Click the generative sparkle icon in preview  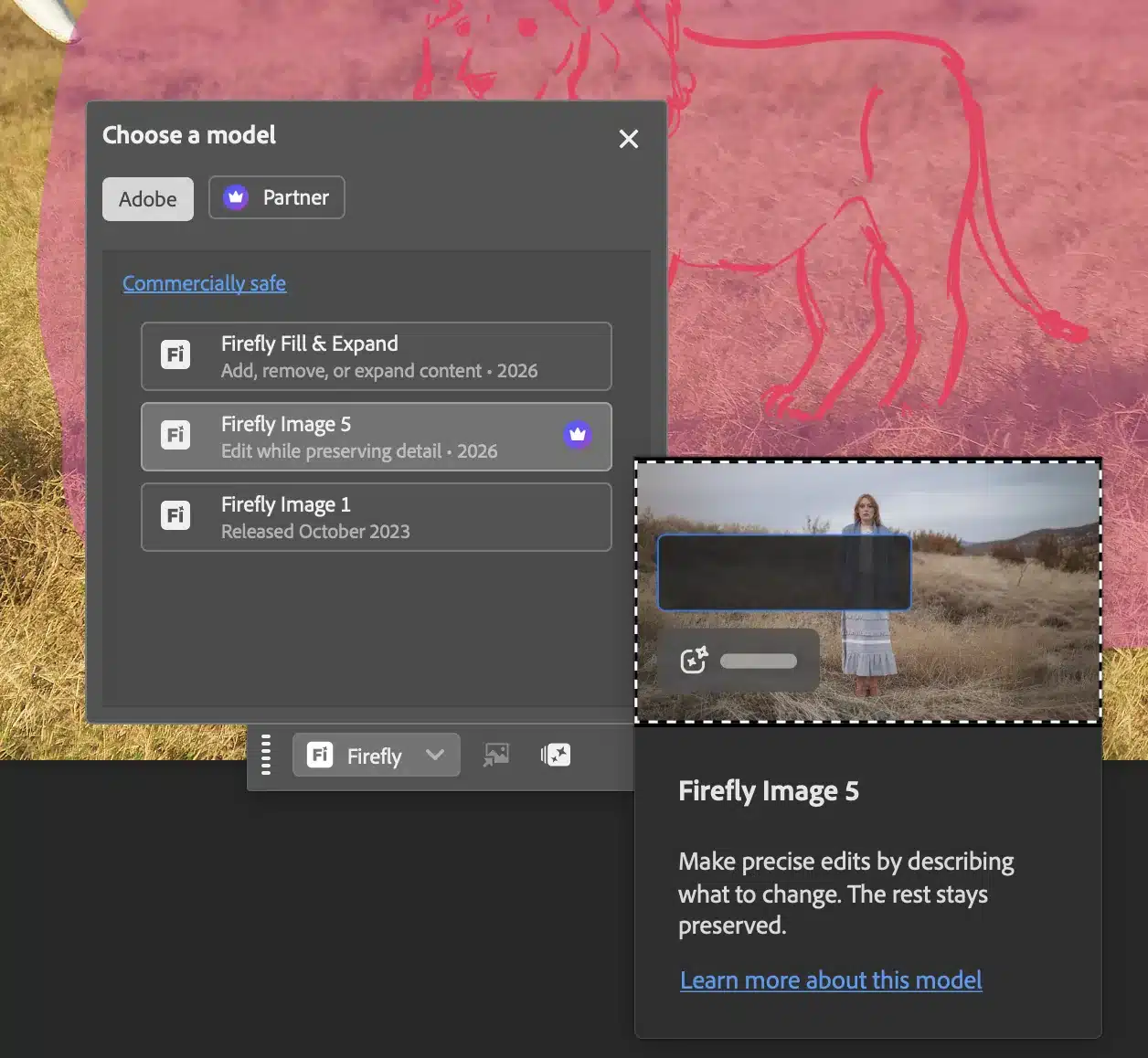tap(694, 660)
